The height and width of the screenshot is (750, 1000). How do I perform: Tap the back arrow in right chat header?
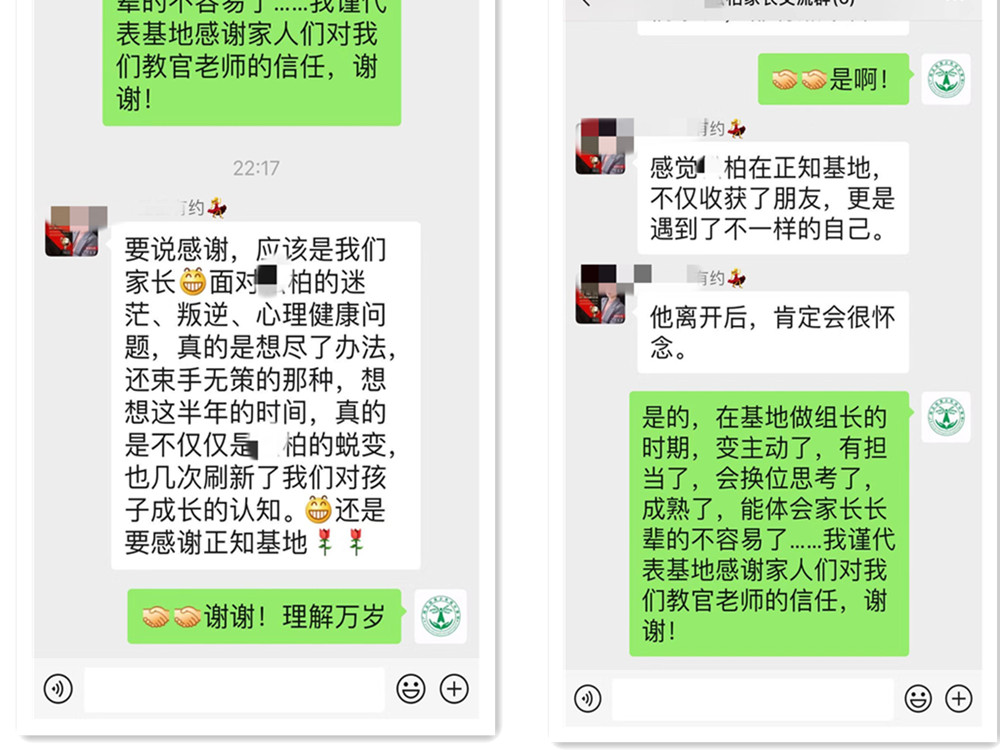[x=586, y=3]
